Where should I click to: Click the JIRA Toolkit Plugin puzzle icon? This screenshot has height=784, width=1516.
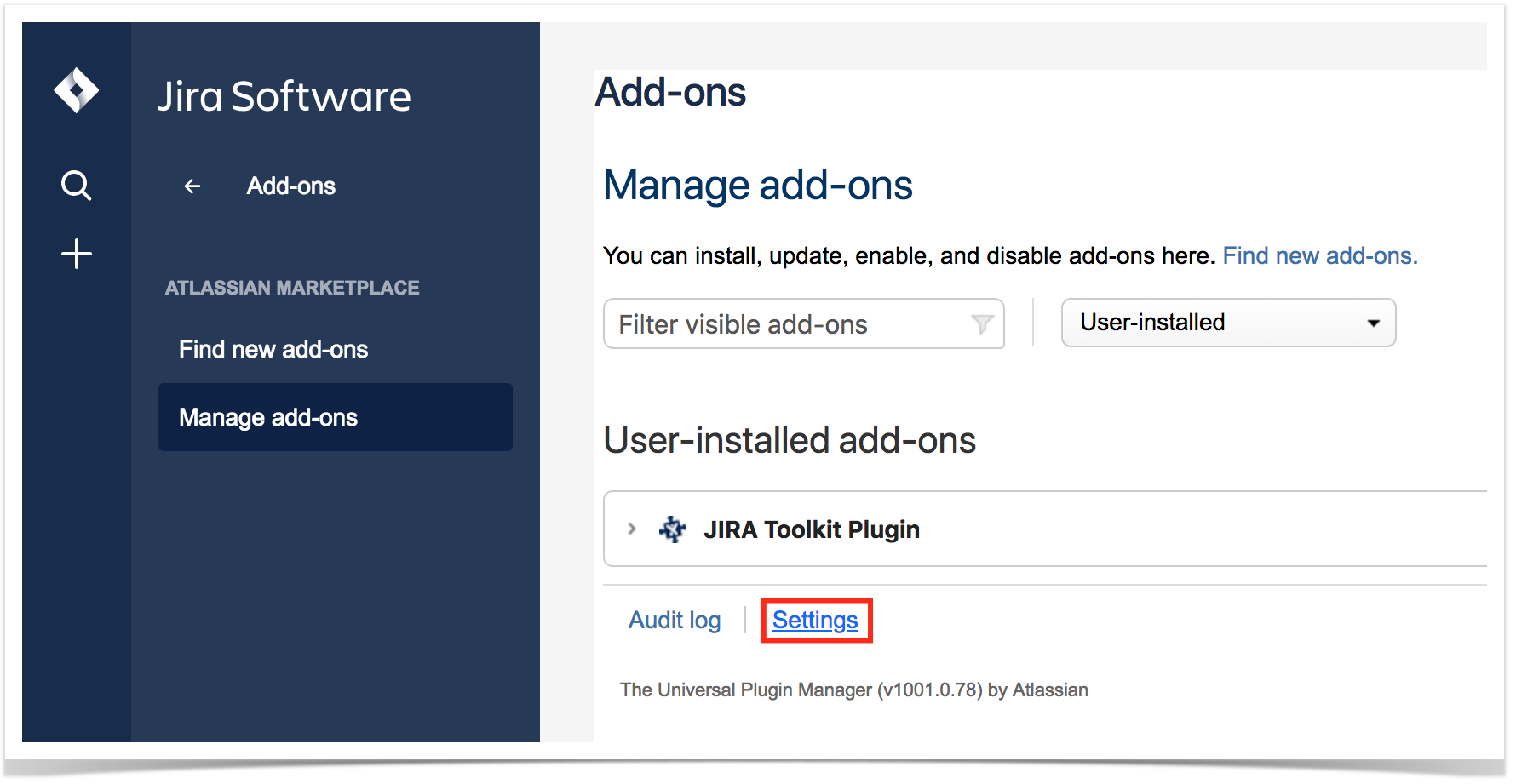tap(673, 529)
